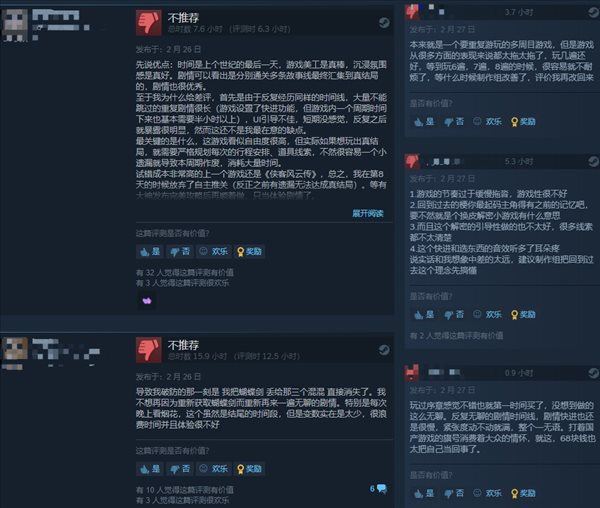Viewport: 600px width, 508px height.
Task: Give 奖励 award to the 15.9-hour review
Action: (x=249, y=469)
